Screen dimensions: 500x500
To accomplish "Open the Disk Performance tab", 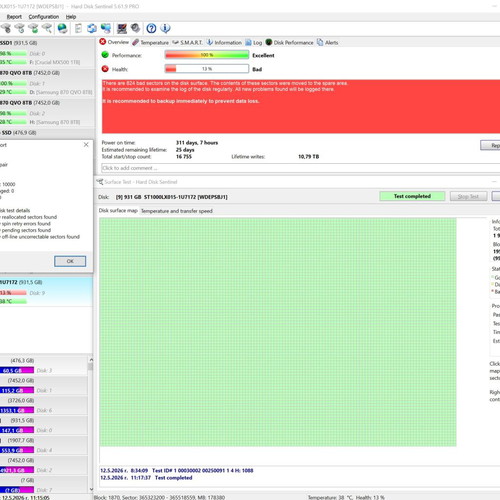I will (x=289, y=42).
